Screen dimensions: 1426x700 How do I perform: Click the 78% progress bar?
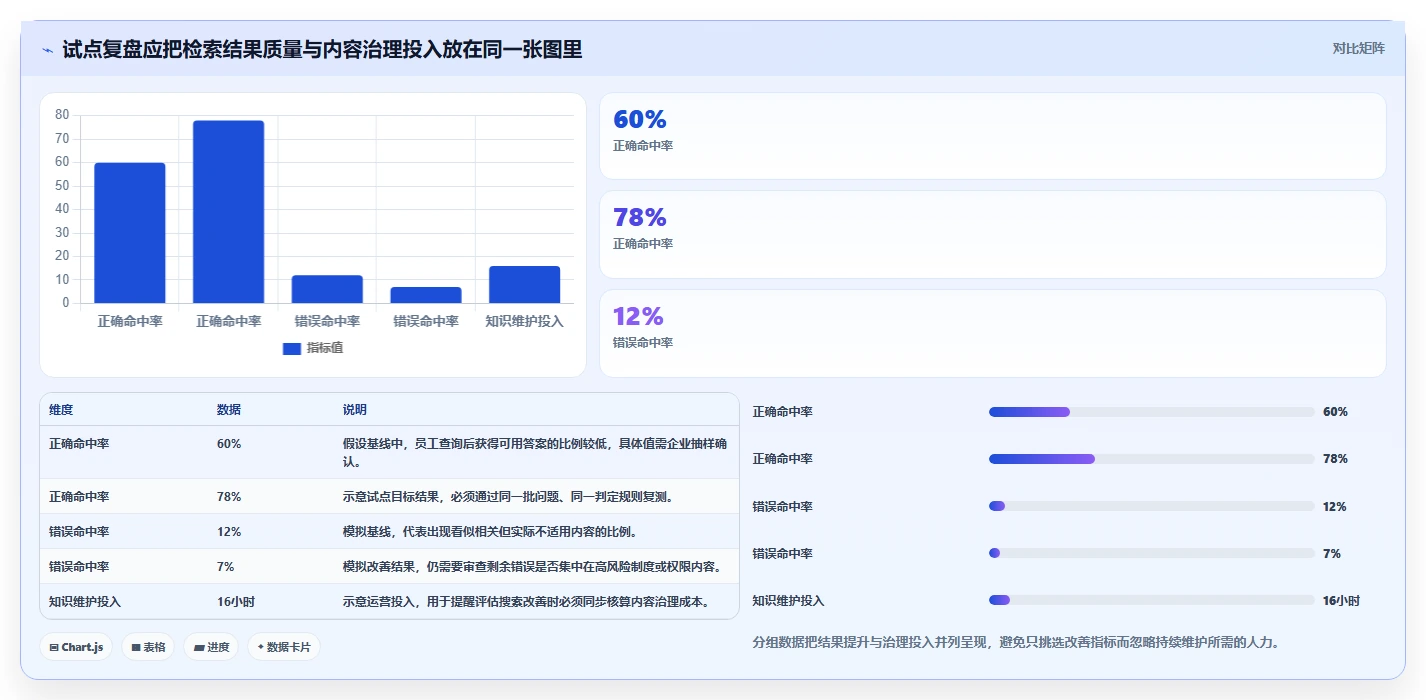point(1151,459)
